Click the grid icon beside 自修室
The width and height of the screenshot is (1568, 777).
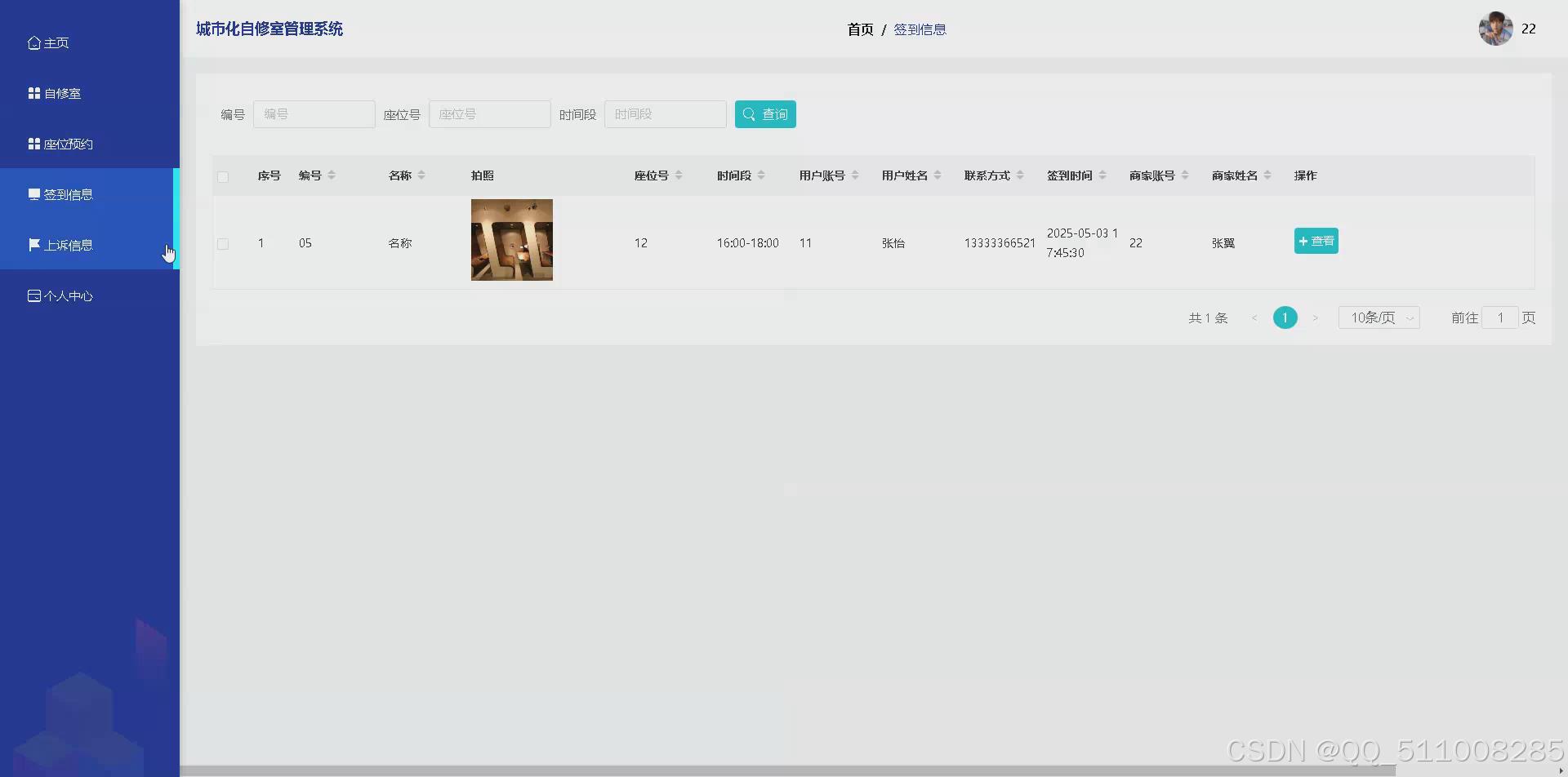(x=33, y=92)
